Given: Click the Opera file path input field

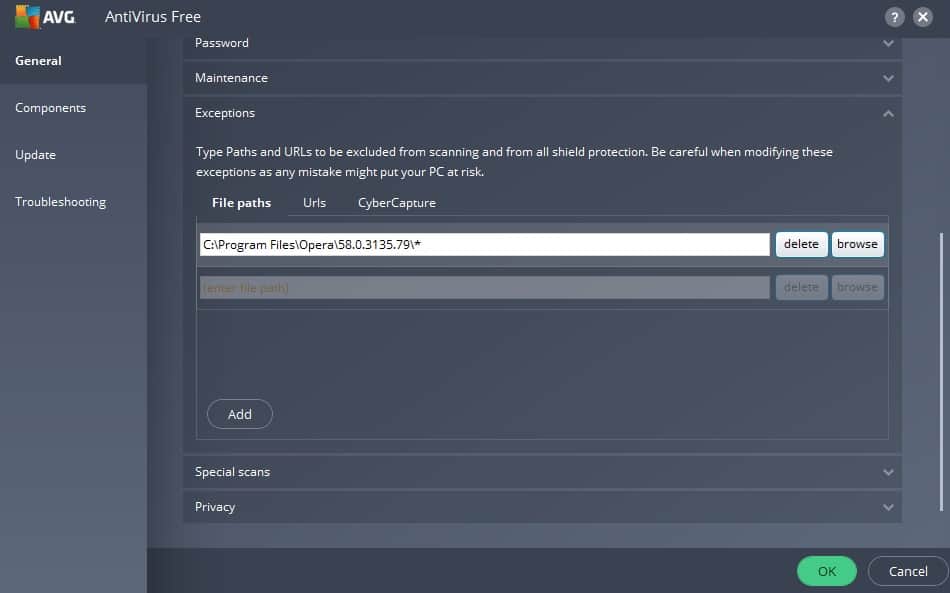Looking at the screenshot, I should tap(485, 245).
